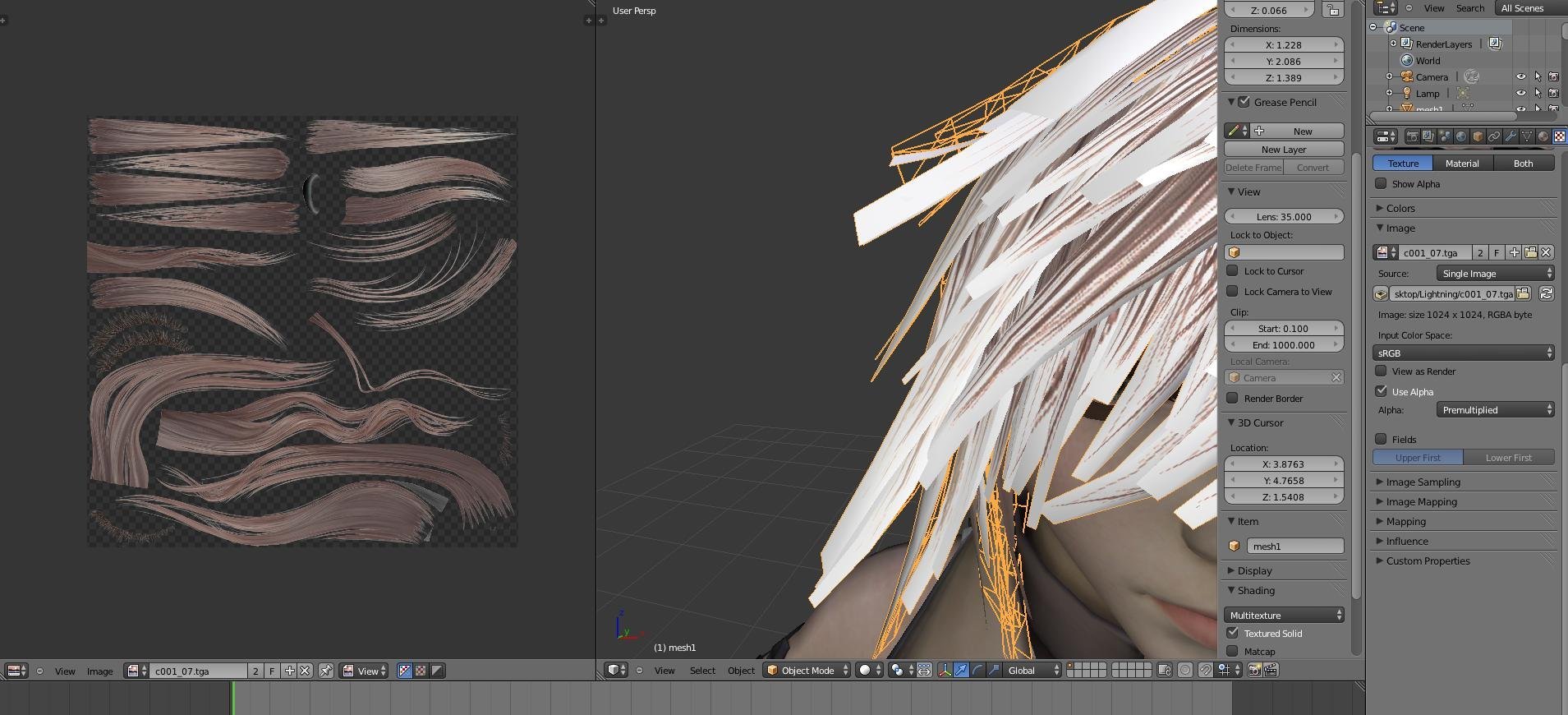This screenshot has width=1568, height=715.
Task: Enable Lock to Cursor checkbox
Action: (x=1232, y=270)
